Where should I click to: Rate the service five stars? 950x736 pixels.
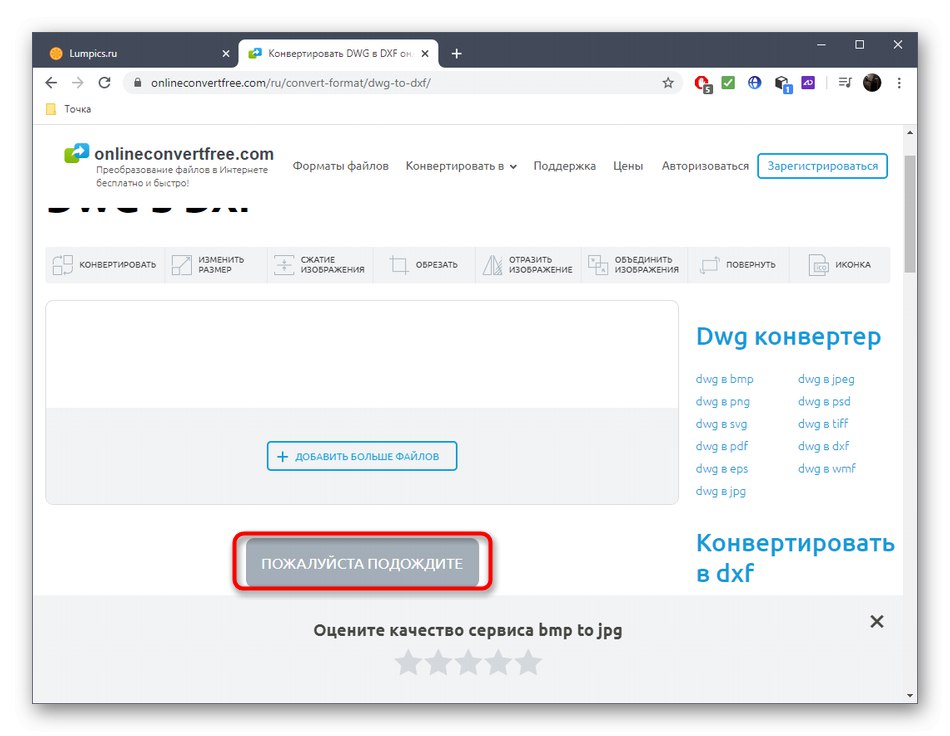click(528, 662)
